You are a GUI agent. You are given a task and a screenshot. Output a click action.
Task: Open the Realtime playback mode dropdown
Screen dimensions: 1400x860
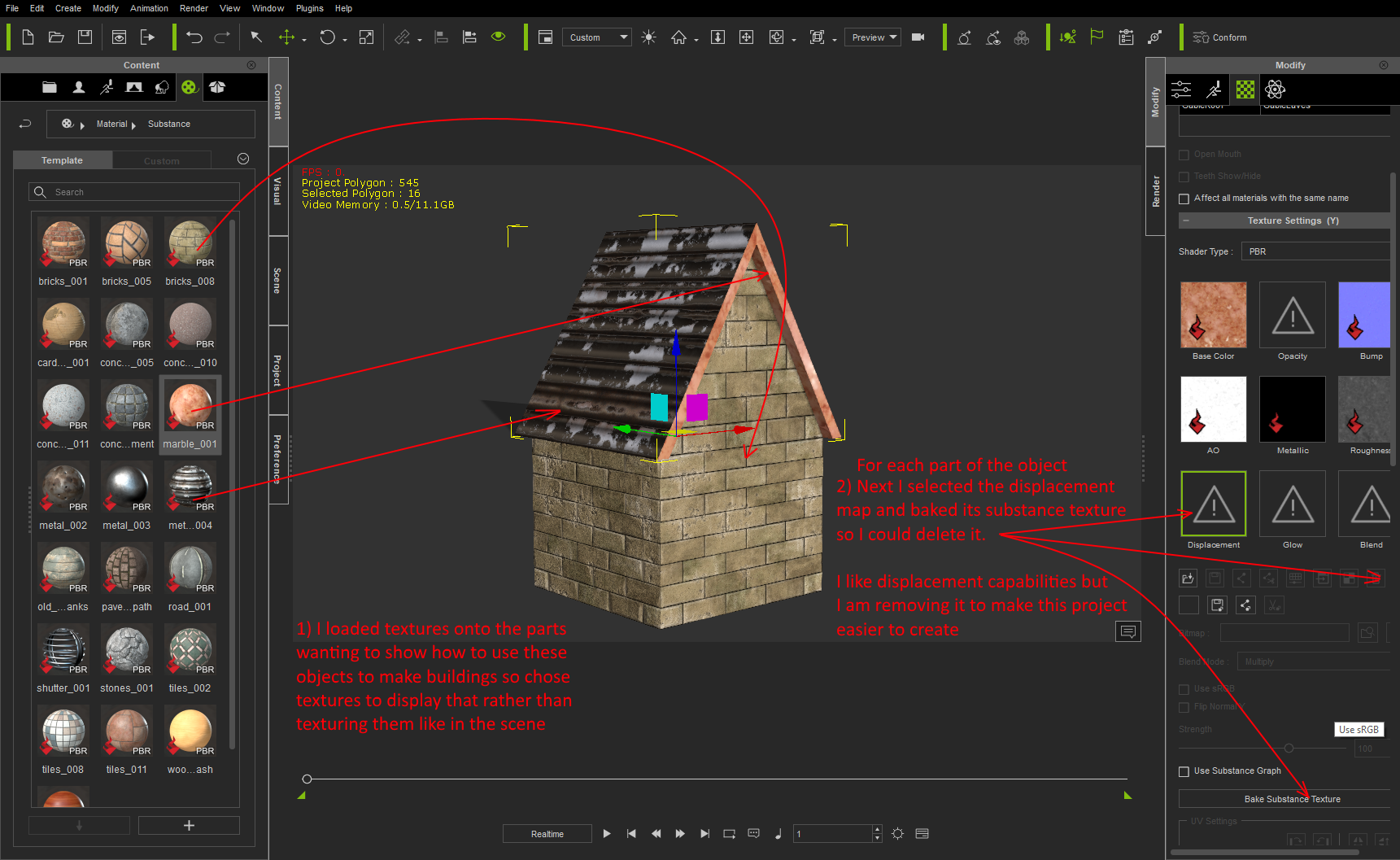click(547, 834)
